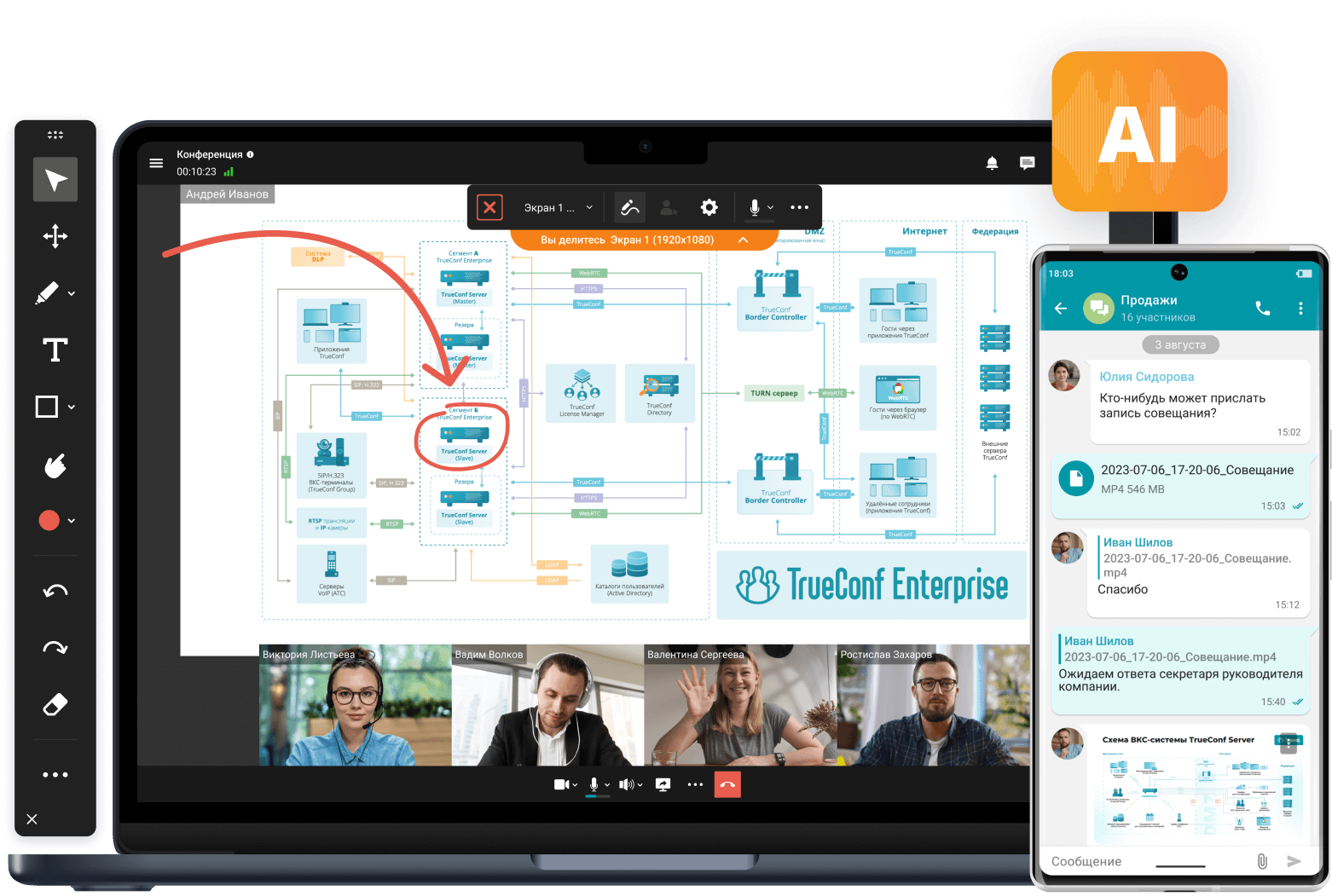This screenshot has height=896, width=1332.
Task: Select Ростислав Захаров video tile
Action: 934,705
